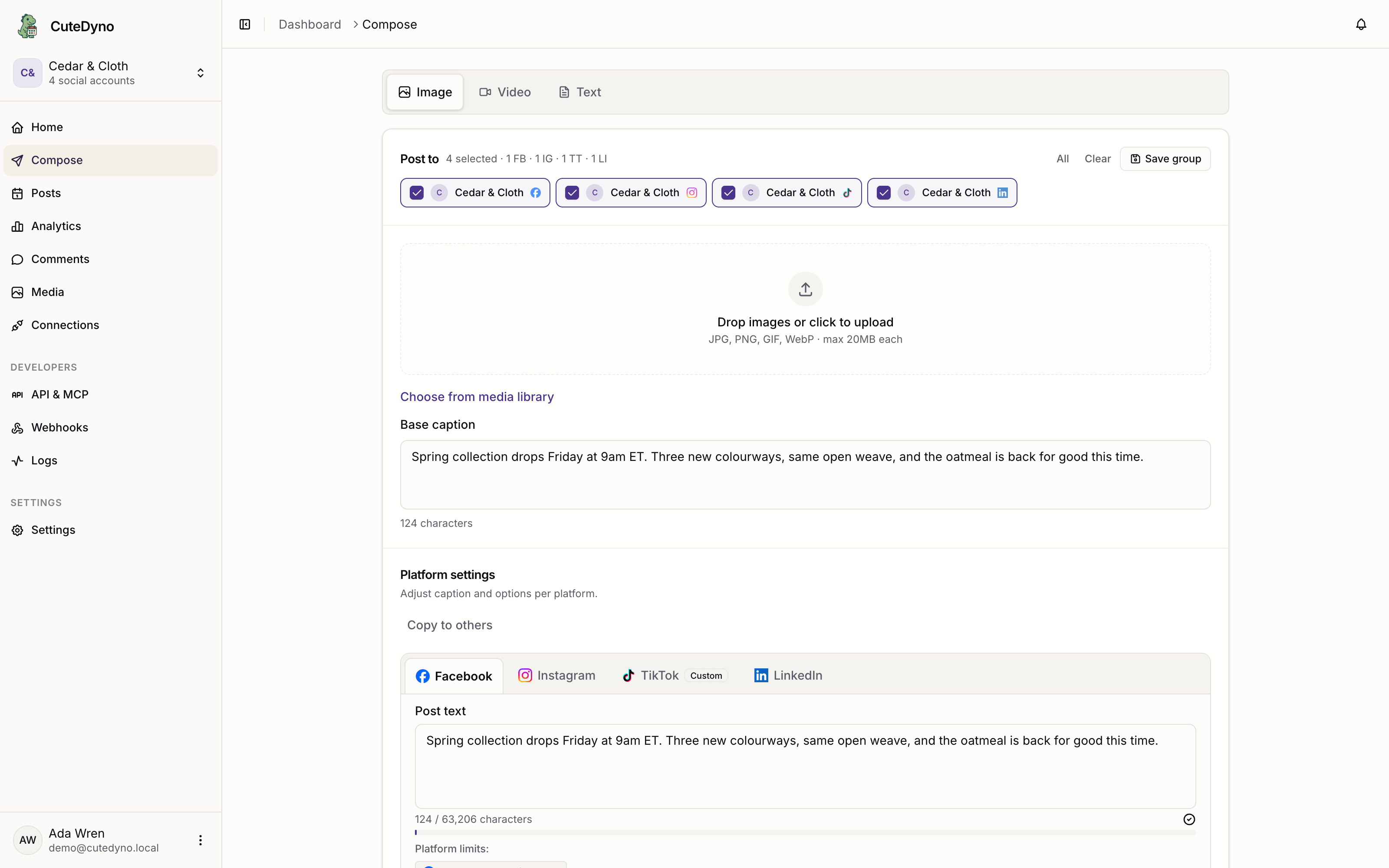Viewport: 1389px width, 868px height.
Task: Click the Compose breadcrumb text
Action: click(x=390, y=24)
